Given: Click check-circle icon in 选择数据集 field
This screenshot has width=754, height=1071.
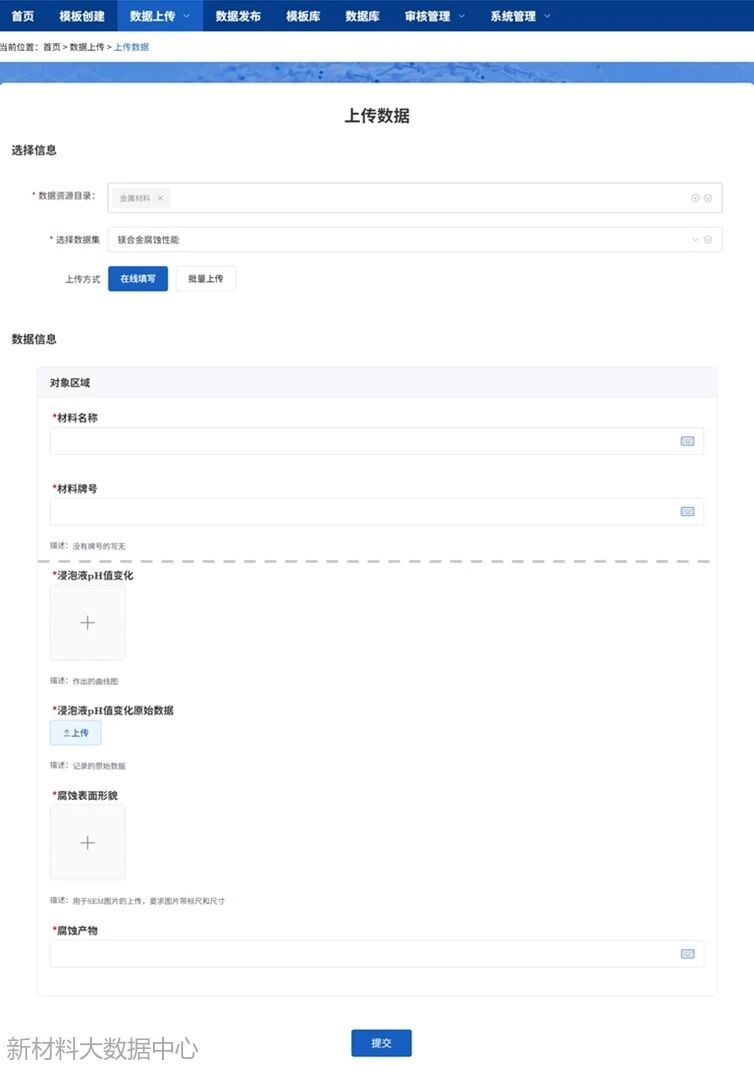Looking at the screenshot, I should point(708,240).
